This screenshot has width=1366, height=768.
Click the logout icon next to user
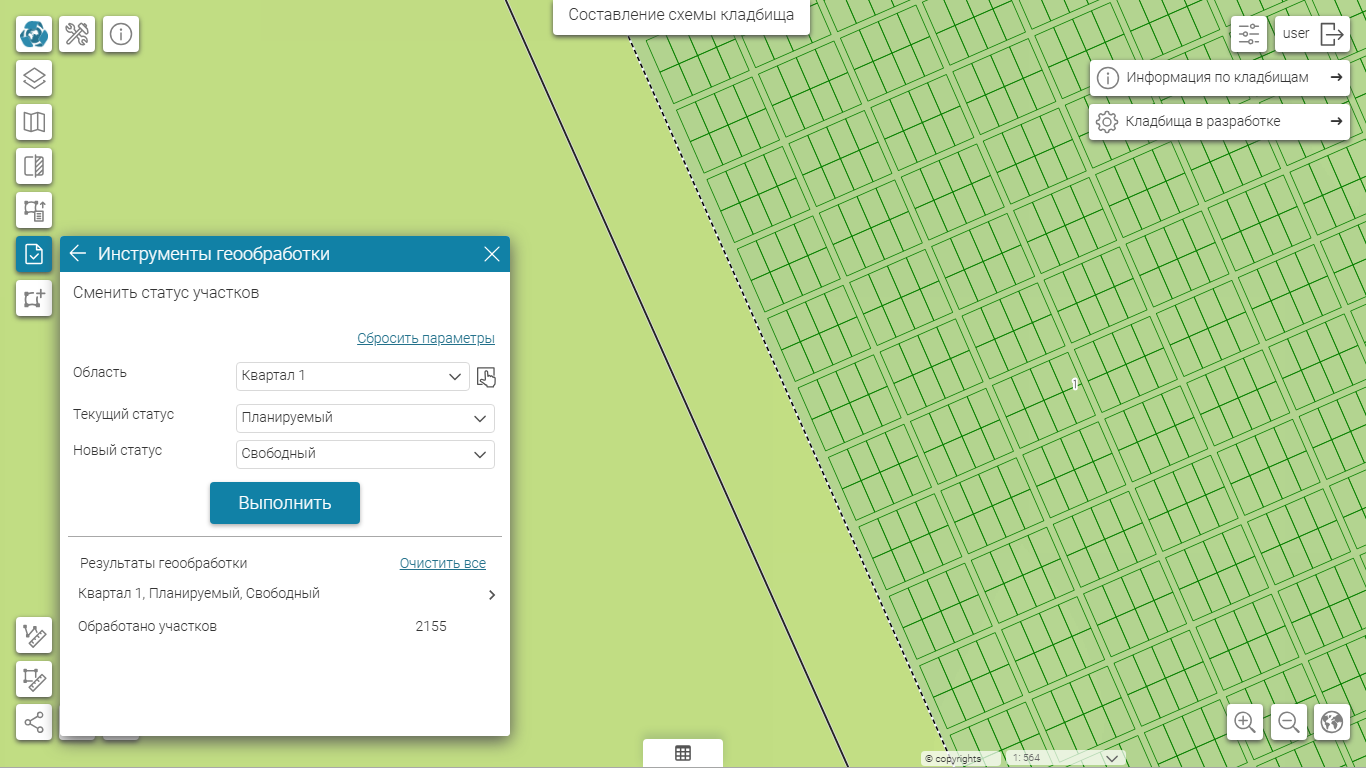click(1332, 34)
